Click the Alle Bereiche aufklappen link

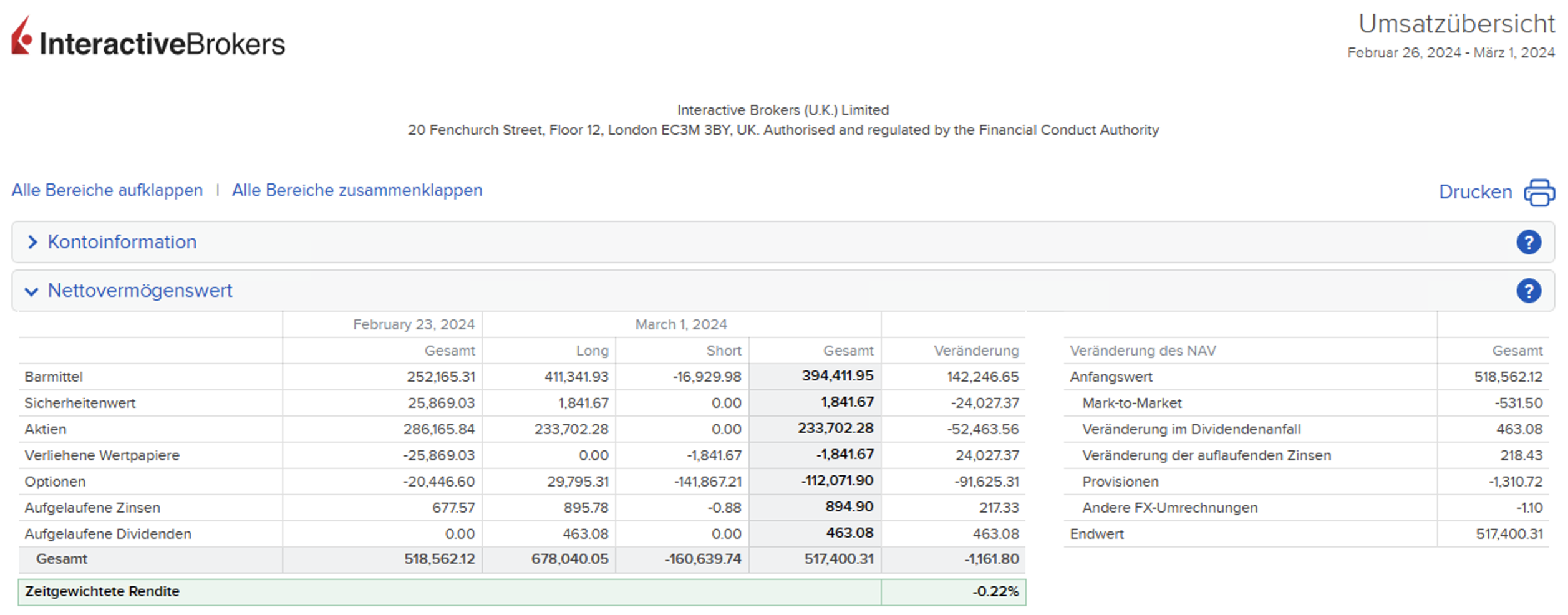click(107, 190)
